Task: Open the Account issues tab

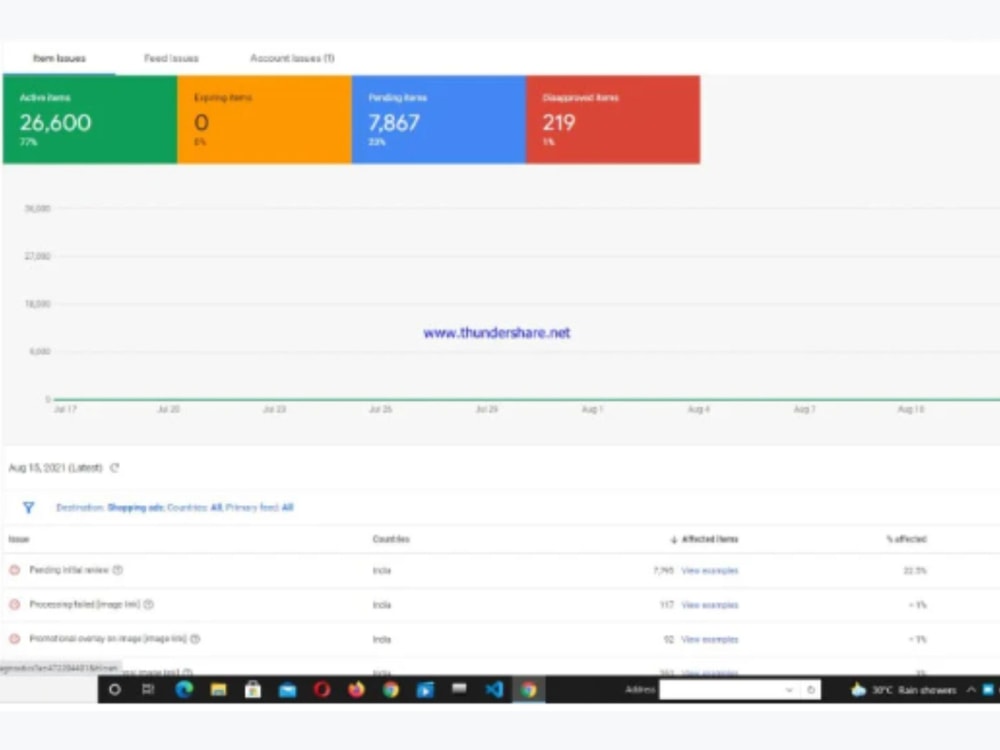Action: pos(292,58)
